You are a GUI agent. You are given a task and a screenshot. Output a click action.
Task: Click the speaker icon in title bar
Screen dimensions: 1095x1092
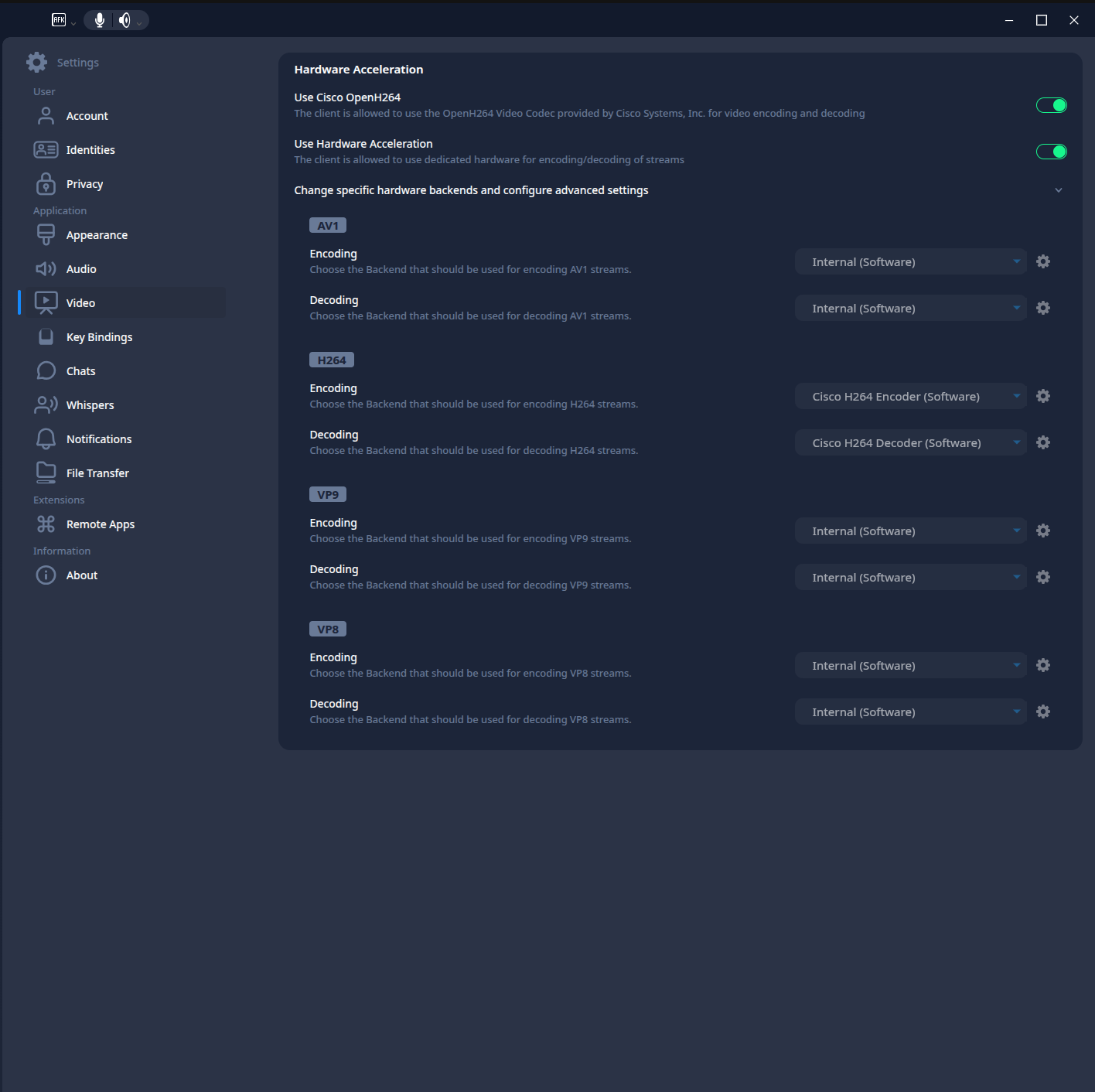click(x=125, y=20)
